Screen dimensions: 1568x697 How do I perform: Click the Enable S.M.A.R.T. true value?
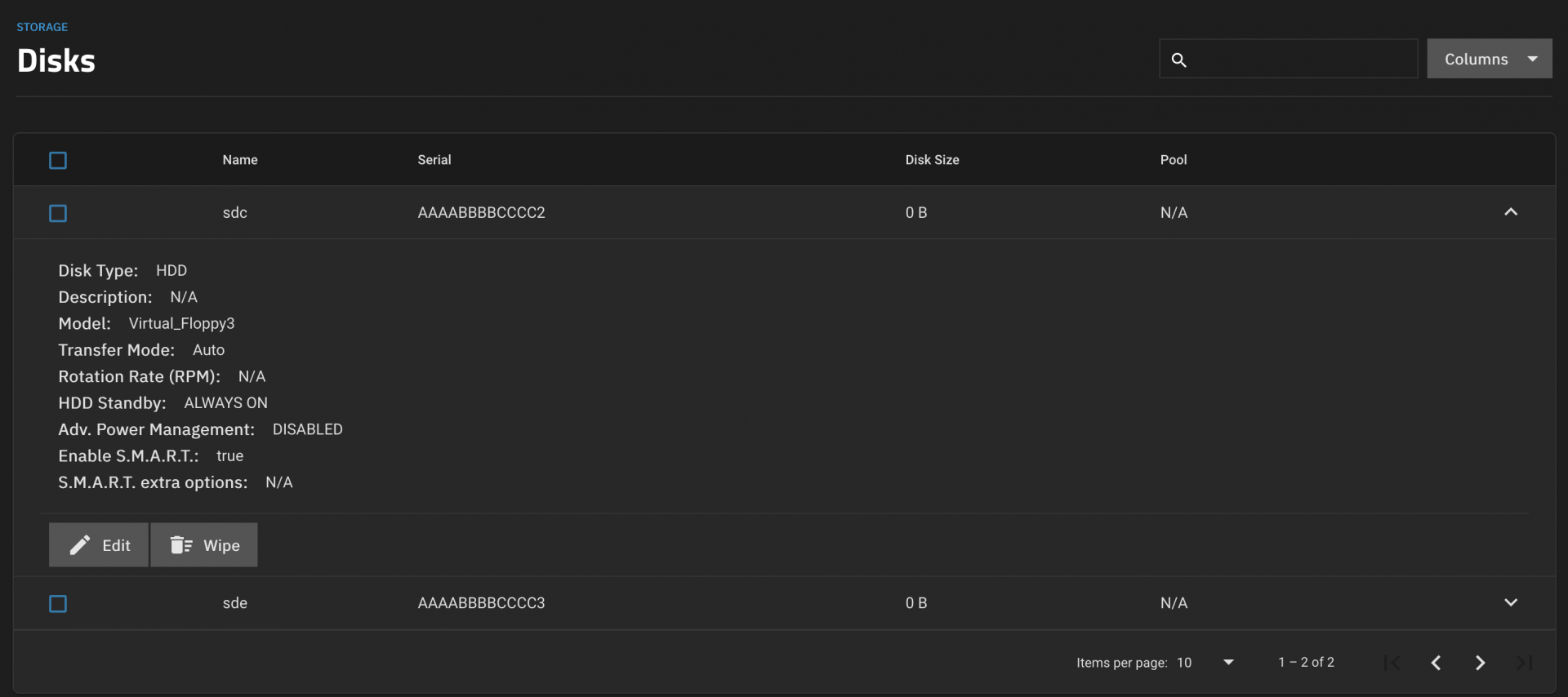pos(229,456)
